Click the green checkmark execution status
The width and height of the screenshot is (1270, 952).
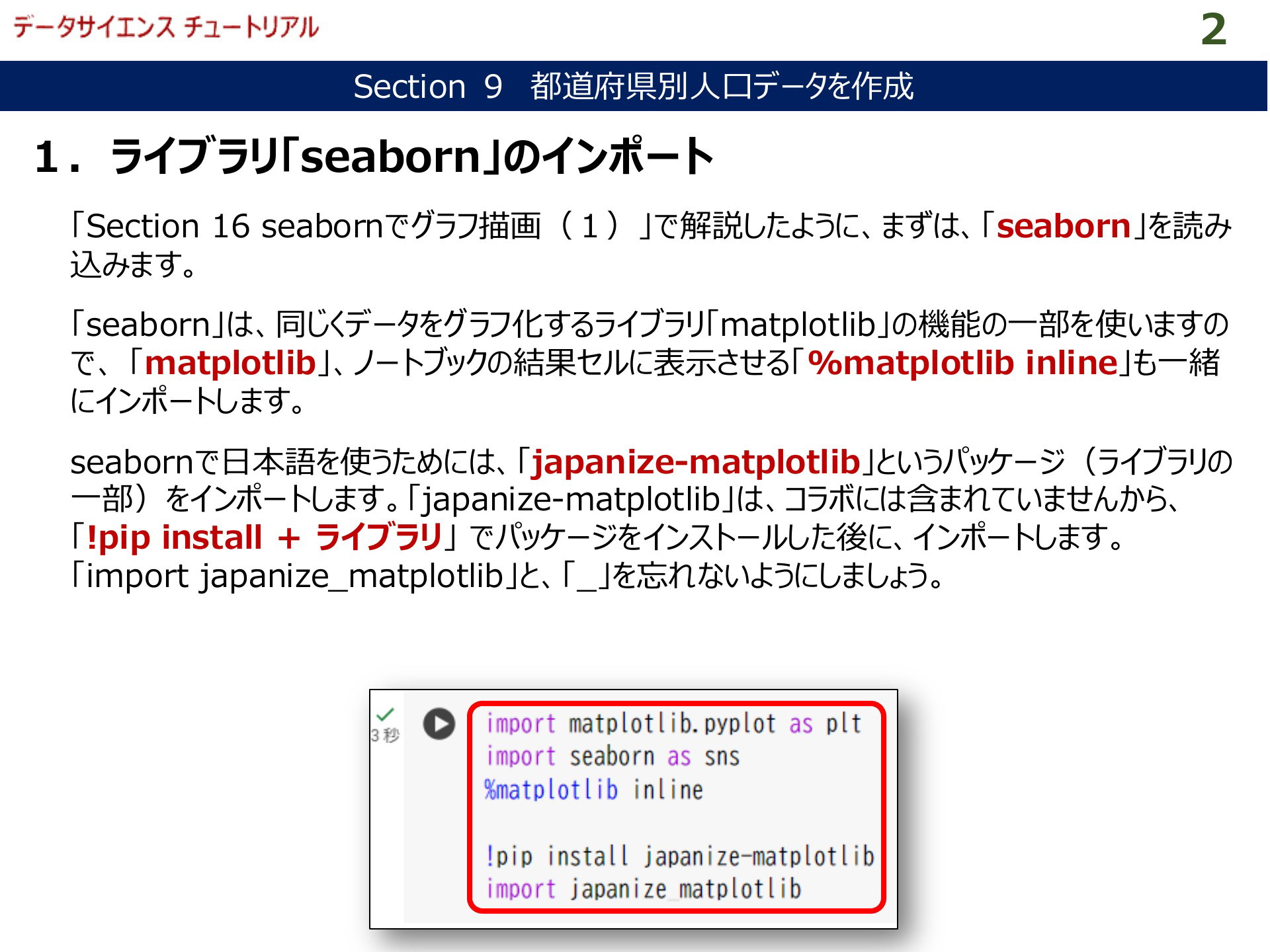[x=385, y=715]
